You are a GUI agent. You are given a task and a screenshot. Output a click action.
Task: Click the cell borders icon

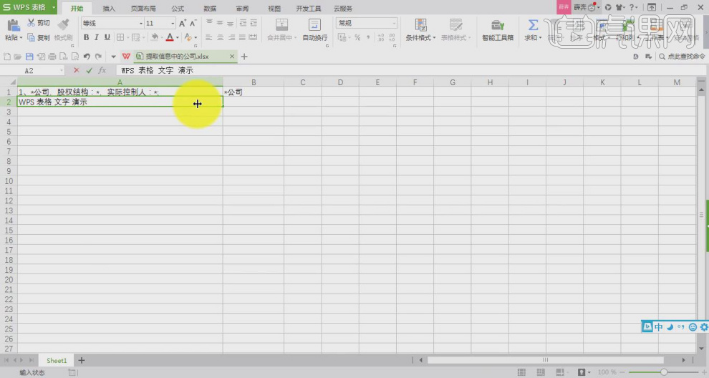(120, 37)
